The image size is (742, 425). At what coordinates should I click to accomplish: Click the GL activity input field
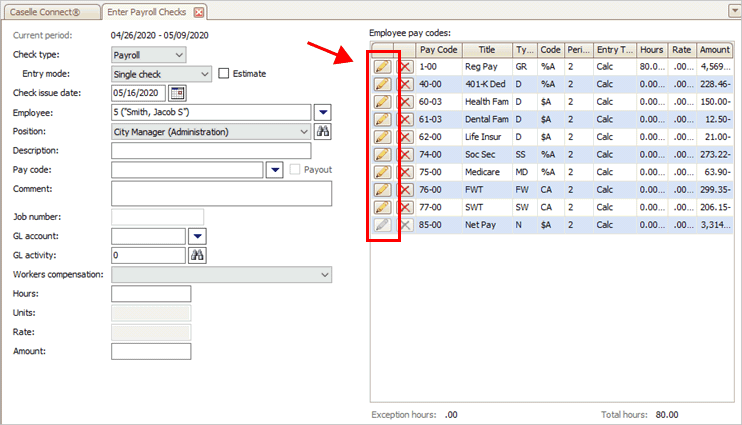coord(148,255)
